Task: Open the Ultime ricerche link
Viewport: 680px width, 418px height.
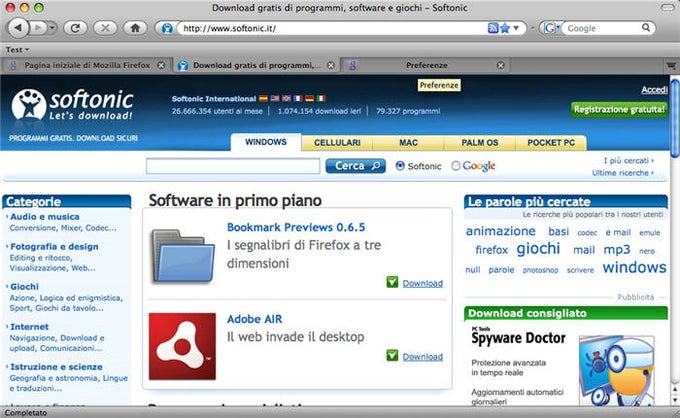Action: (623, 173)
